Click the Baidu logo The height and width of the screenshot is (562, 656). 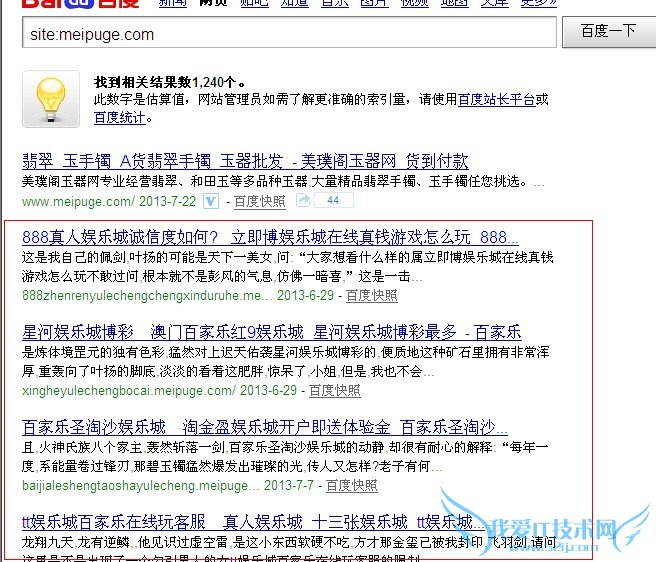tap(80, 3)
